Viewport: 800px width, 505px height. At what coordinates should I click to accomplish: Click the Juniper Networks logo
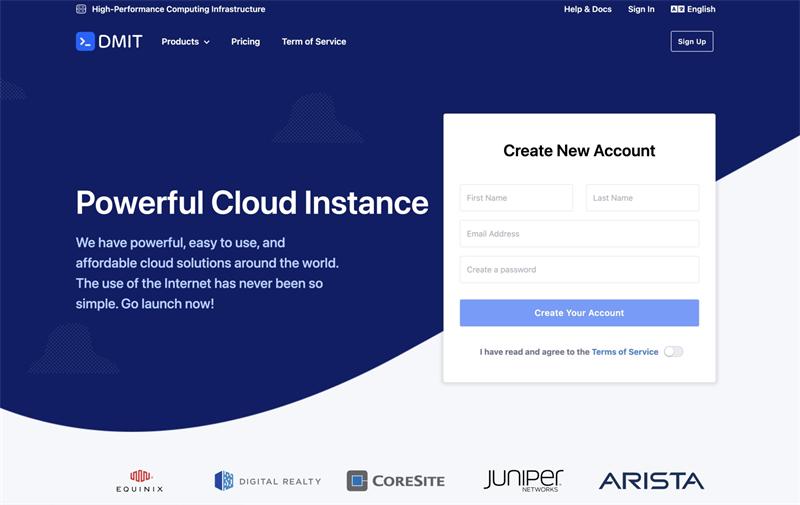click(x=523, y=480)
